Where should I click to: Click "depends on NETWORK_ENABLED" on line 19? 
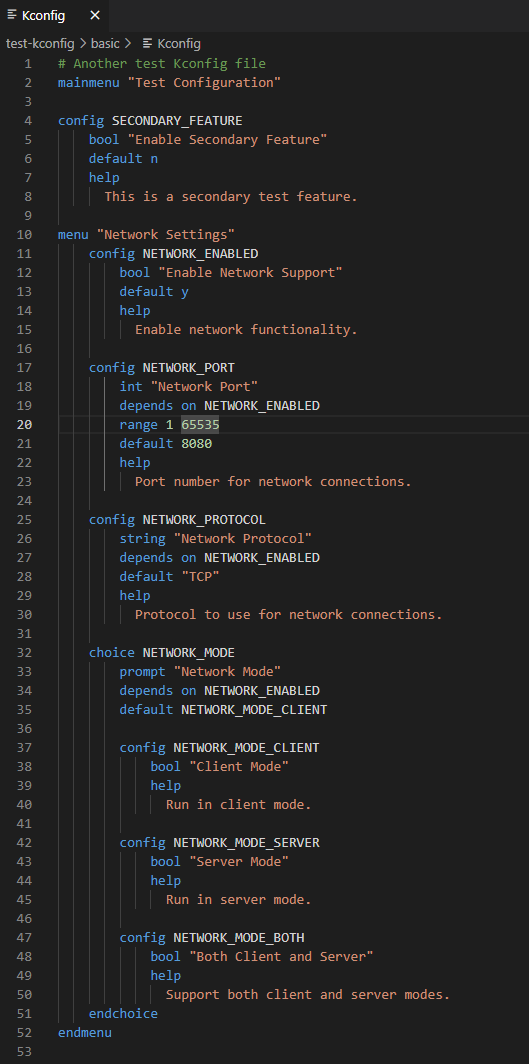tap(220, 406)
